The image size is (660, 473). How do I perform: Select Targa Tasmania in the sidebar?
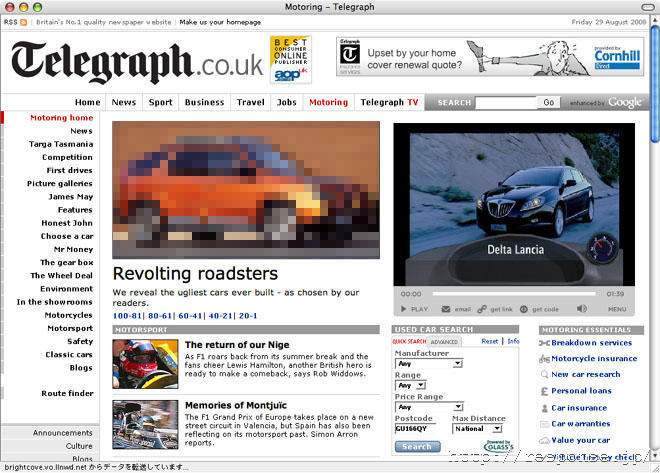pyautogui.click(x=61, y=144)
